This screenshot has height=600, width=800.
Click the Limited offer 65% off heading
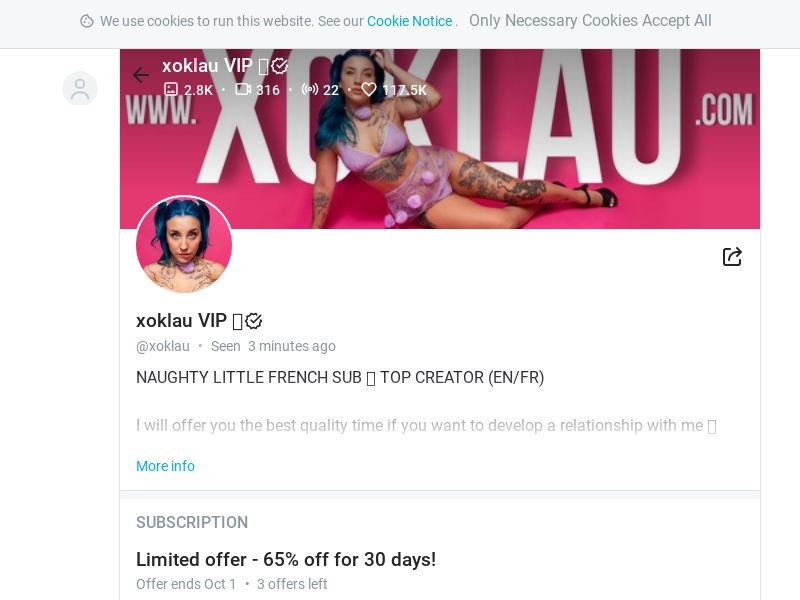coord(286,559)
